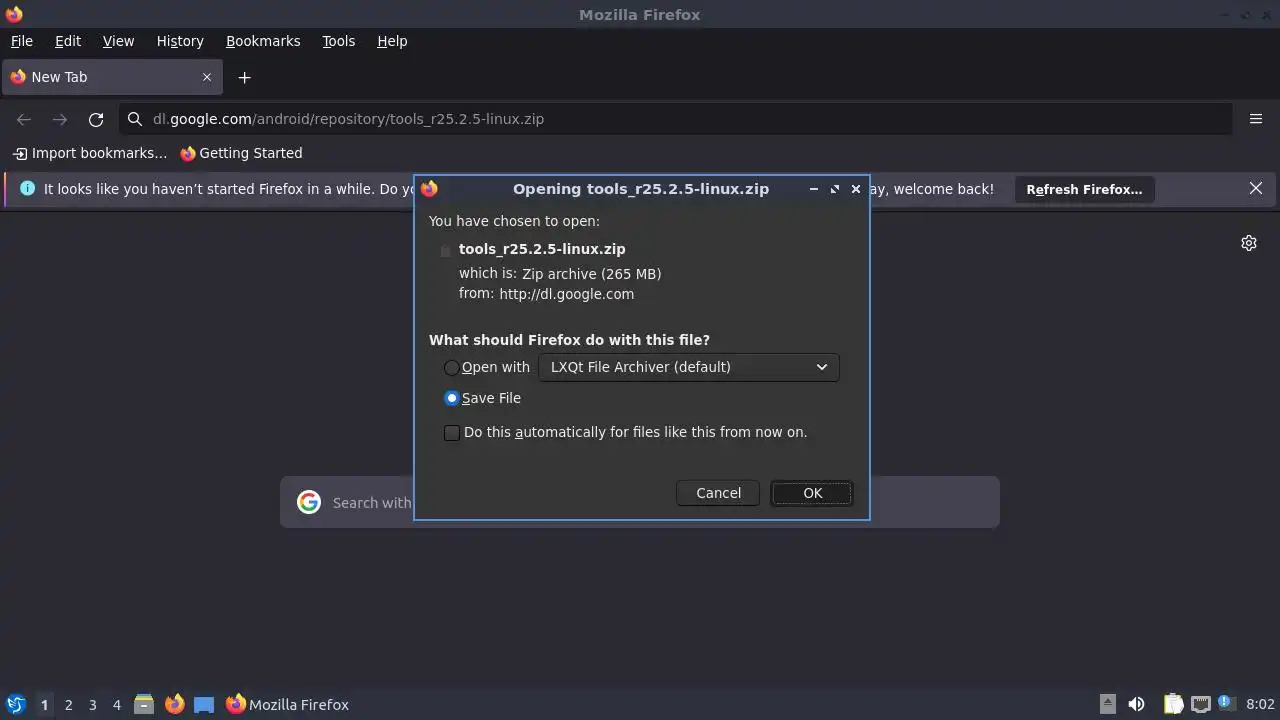Launch Firefox from taskbar quick launch
This screenshot has height=720, width=1280.
coord(174,704)
